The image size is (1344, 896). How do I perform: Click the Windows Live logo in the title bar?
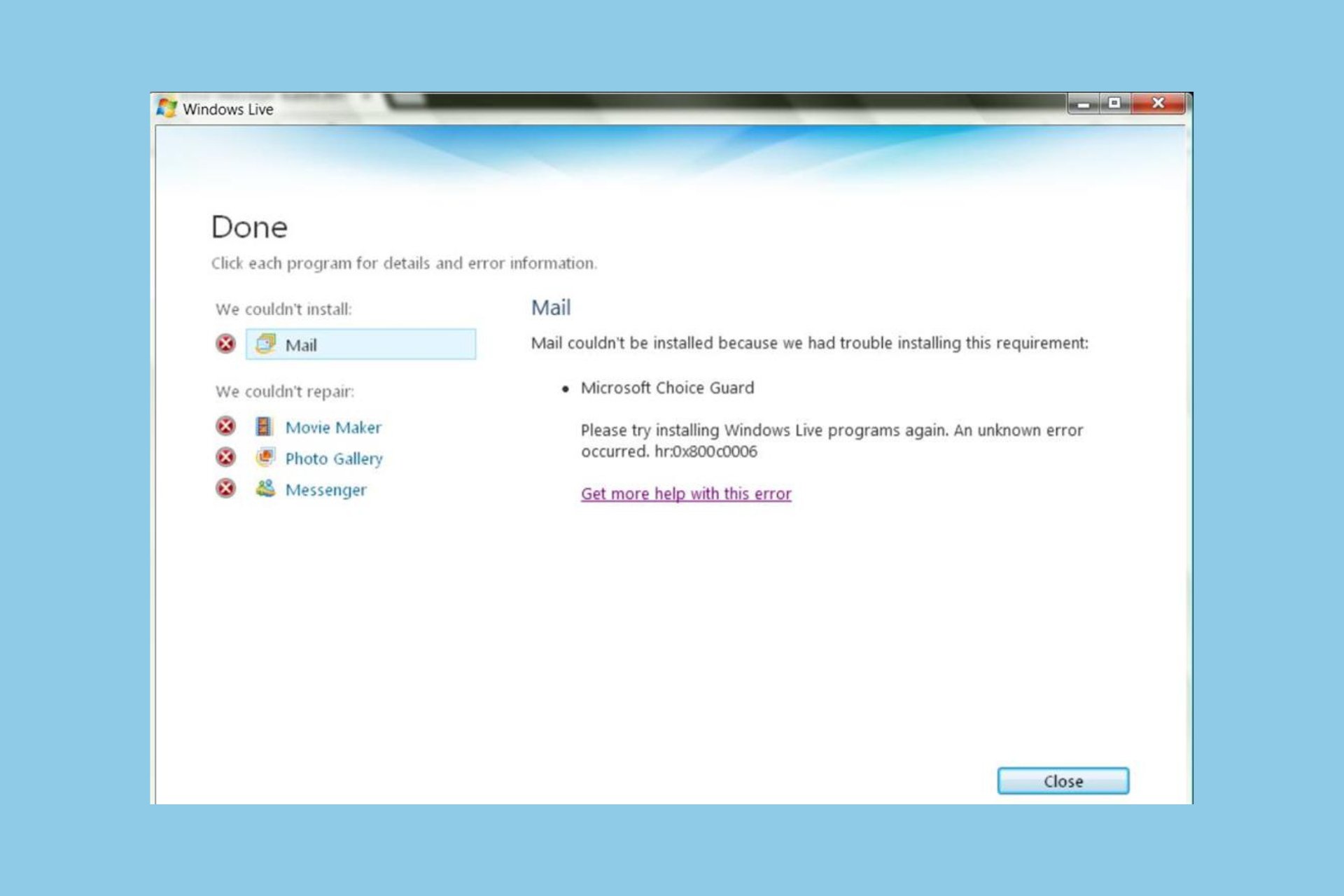[x=167, y=108]
